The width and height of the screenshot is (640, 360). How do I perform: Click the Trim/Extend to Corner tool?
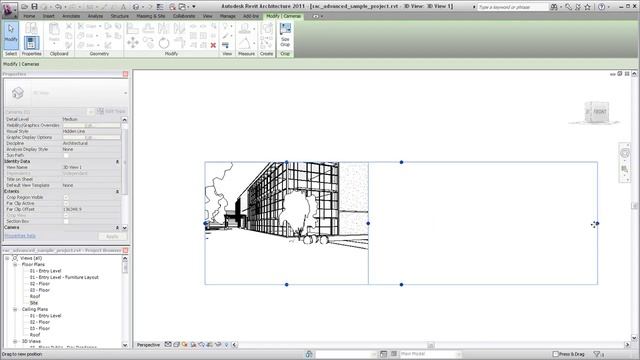click(180, 42)
